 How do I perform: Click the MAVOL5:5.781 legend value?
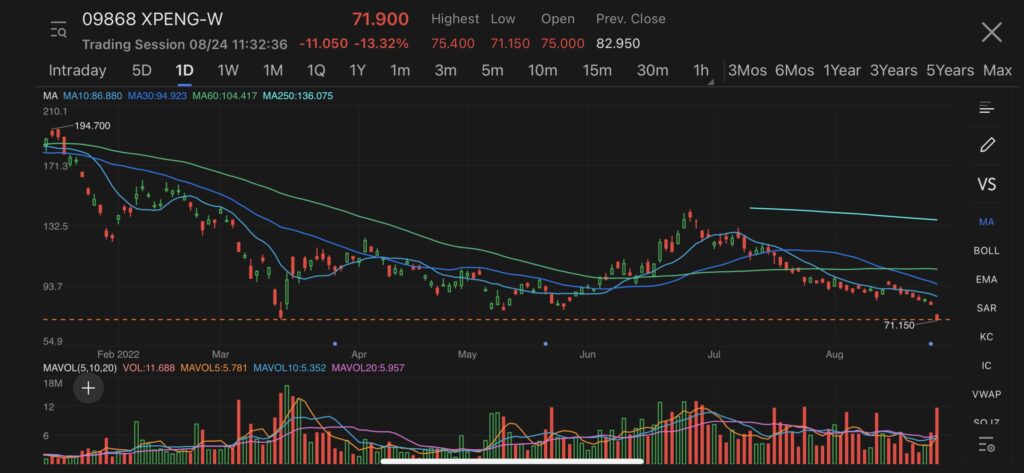click(214, 368)
